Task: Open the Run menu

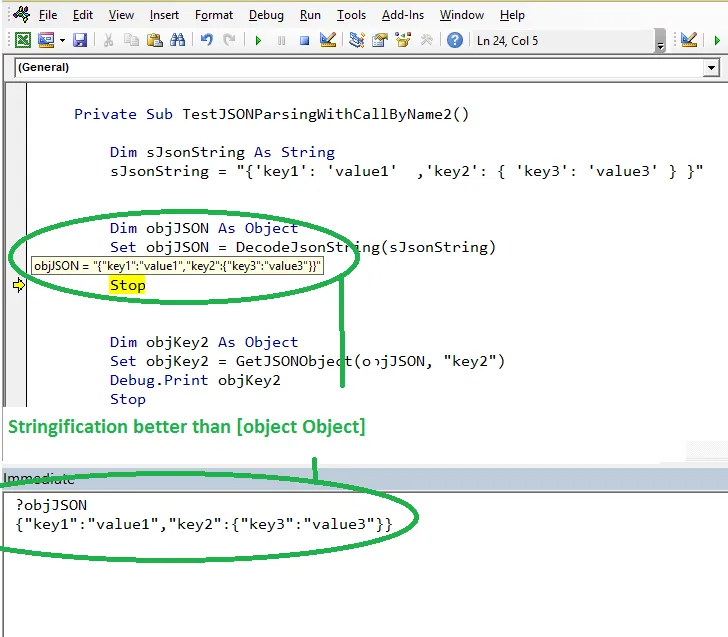Action: coord(310,15)
